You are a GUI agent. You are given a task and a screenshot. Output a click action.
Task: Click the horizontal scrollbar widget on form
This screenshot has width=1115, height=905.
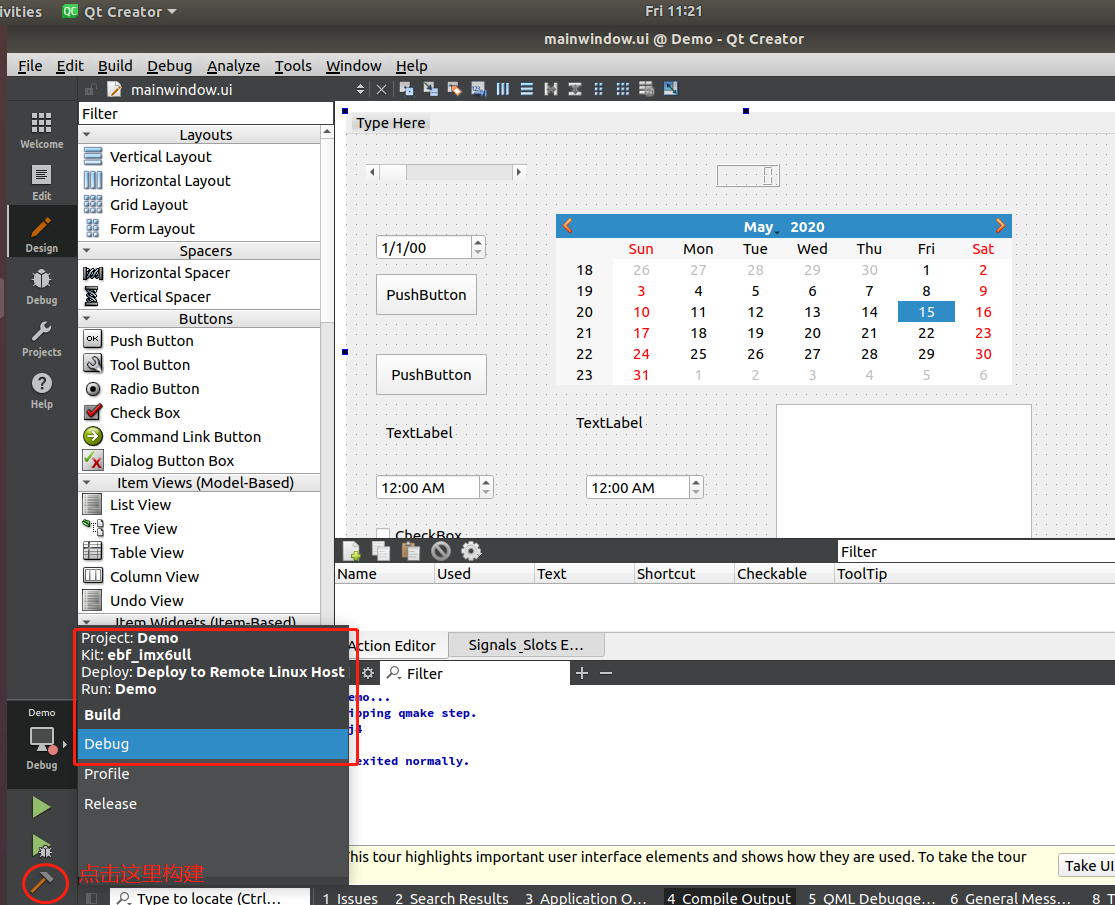click(x=446, y=171)
